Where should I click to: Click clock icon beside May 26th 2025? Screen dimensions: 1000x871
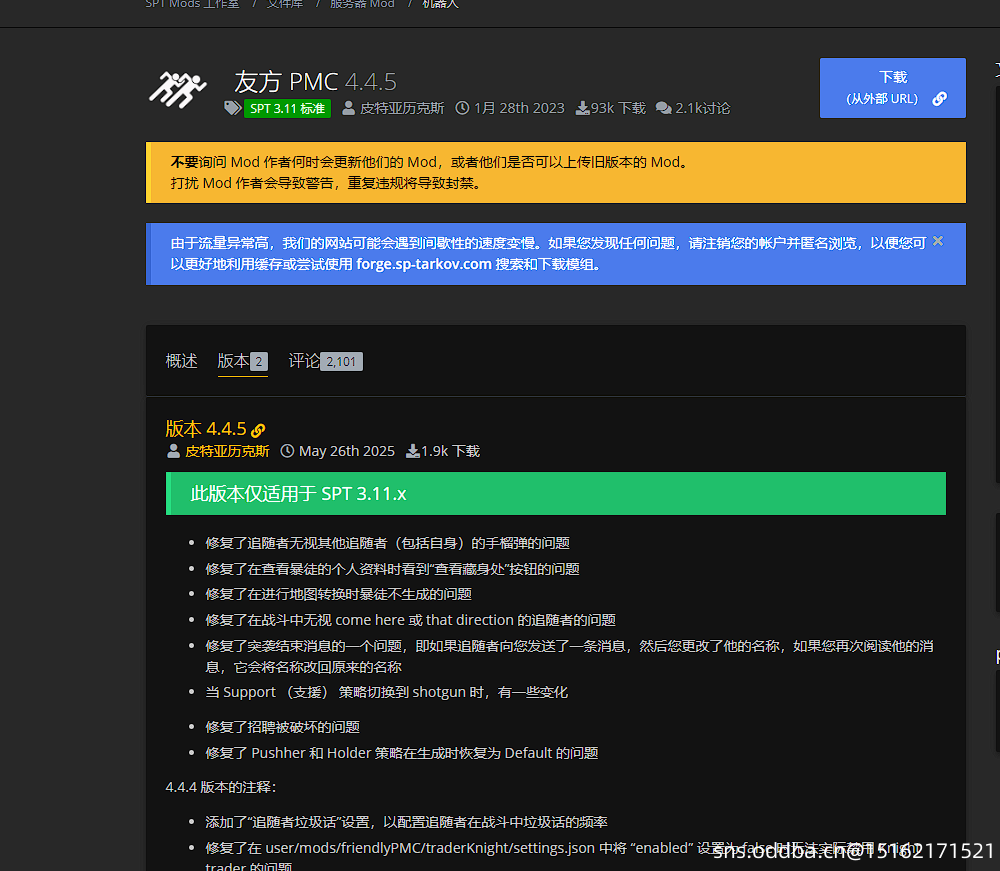[288, 451]
